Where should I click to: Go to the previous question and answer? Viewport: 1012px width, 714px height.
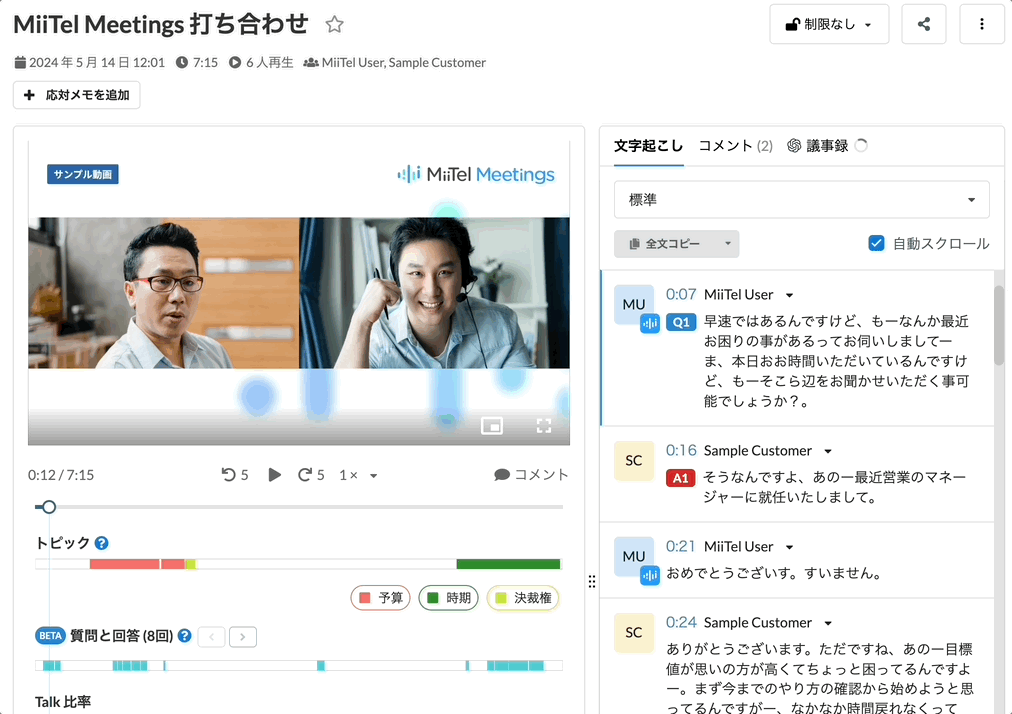(x=212, y=637)
